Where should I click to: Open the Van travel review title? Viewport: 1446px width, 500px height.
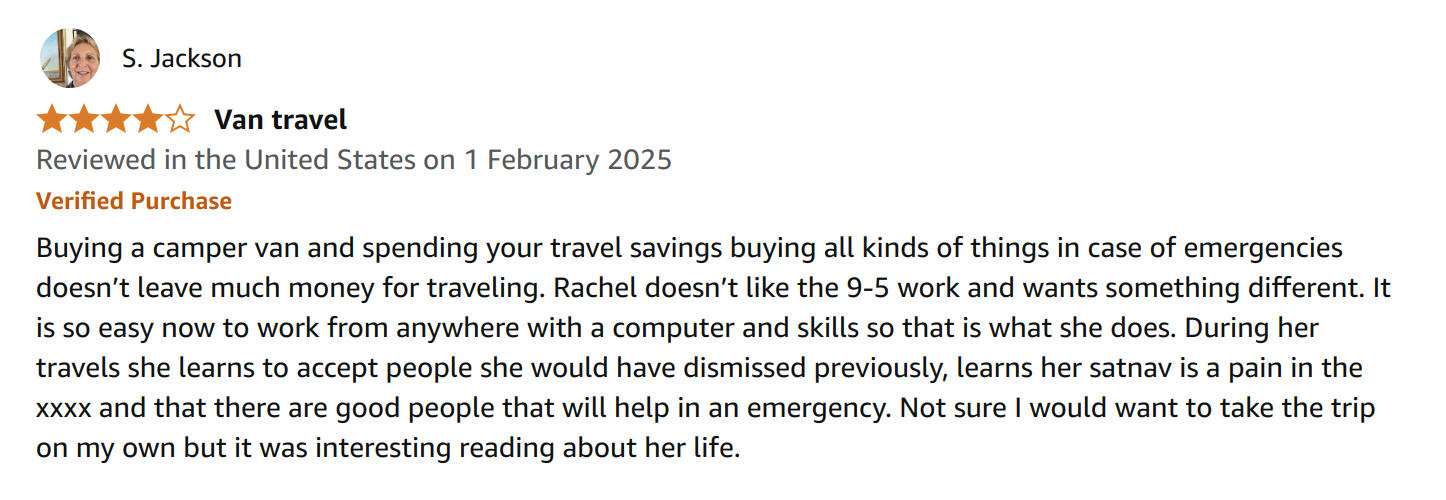pyautogui.click(x=281, y=121)
